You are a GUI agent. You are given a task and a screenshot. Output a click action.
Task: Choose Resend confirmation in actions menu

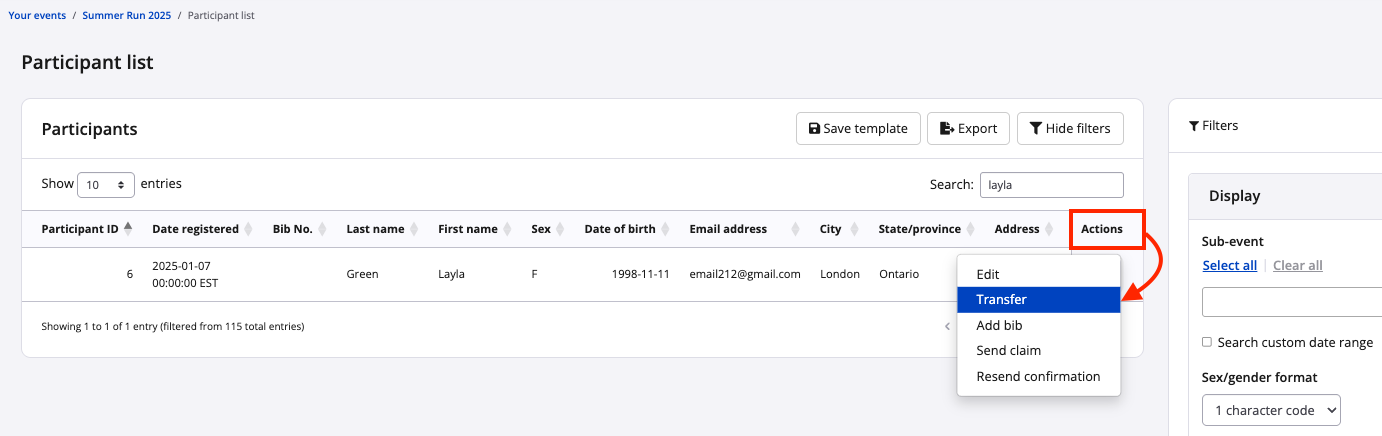1038,377
